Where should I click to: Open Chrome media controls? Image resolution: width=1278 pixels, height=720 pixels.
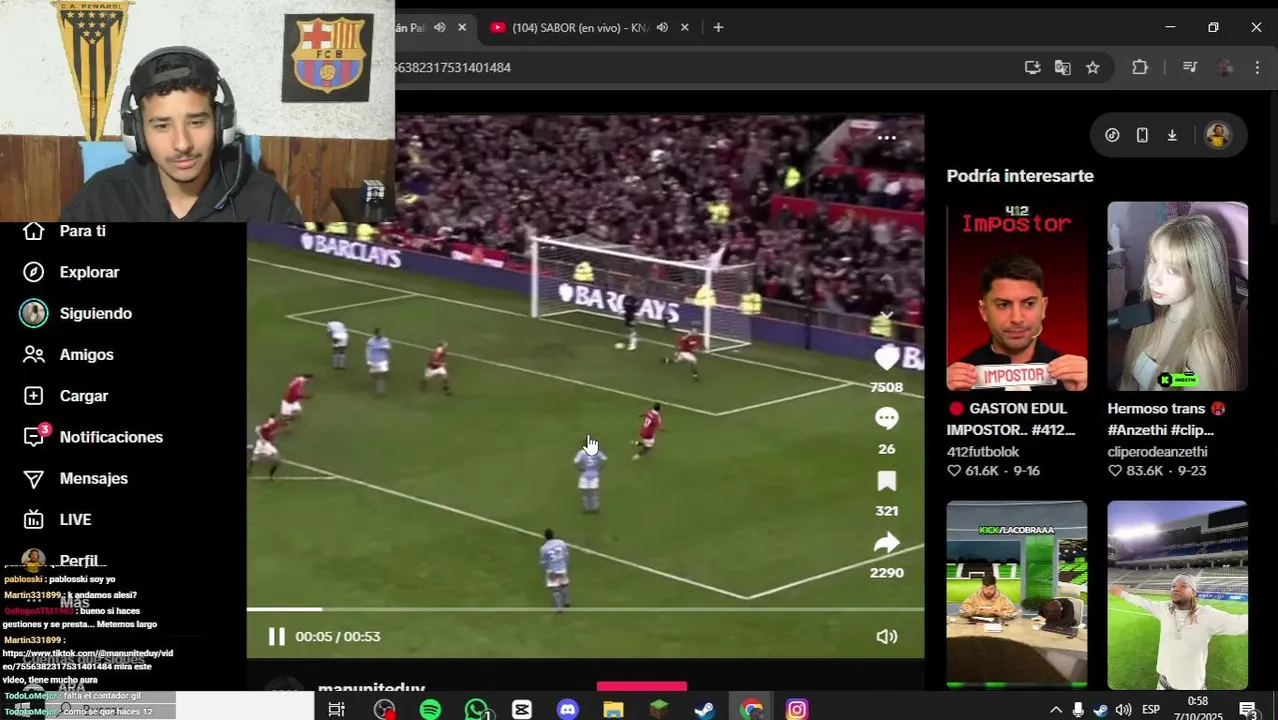coord(1189,68)
